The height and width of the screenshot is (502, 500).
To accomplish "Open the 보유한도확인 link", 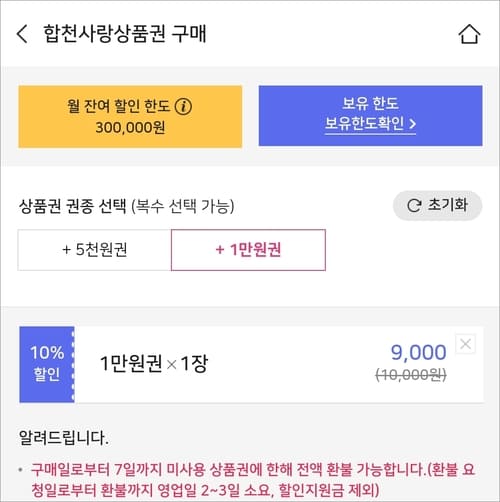I will pyautogui.click(x=370, y=124).
